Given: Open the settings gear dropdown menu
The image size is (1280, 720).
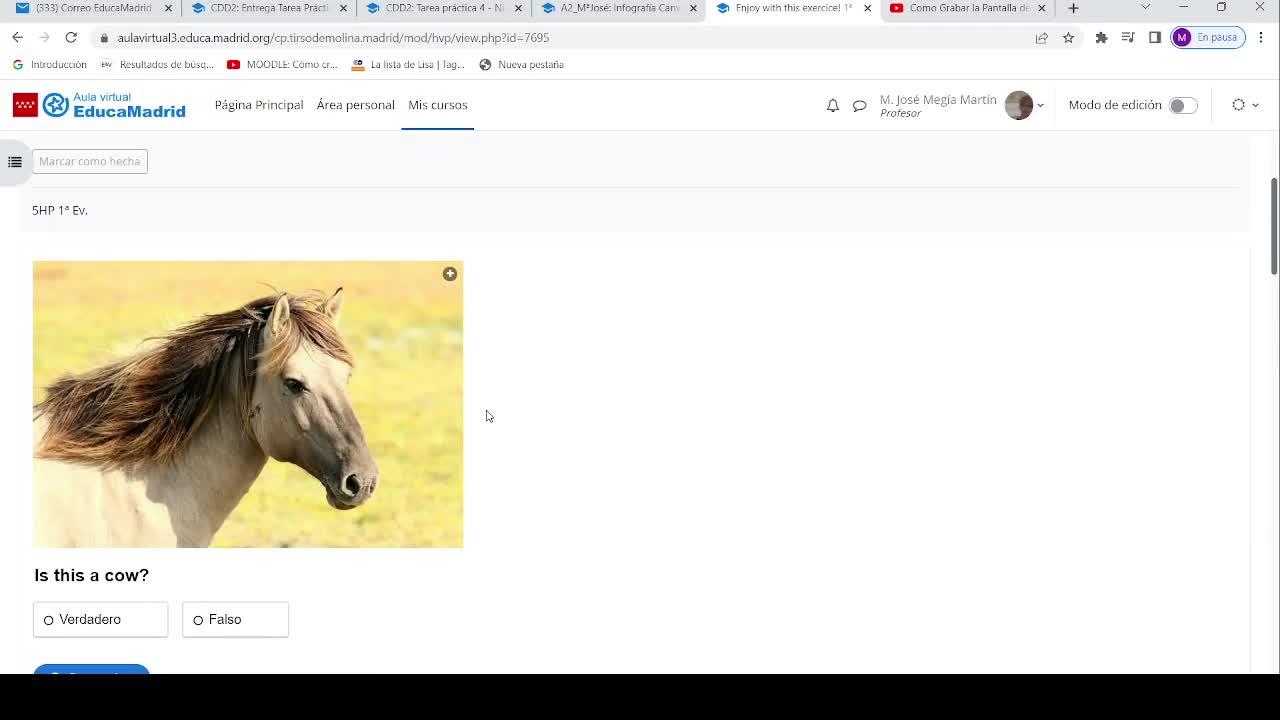Looking at the screenshot, I should 1245,105.
